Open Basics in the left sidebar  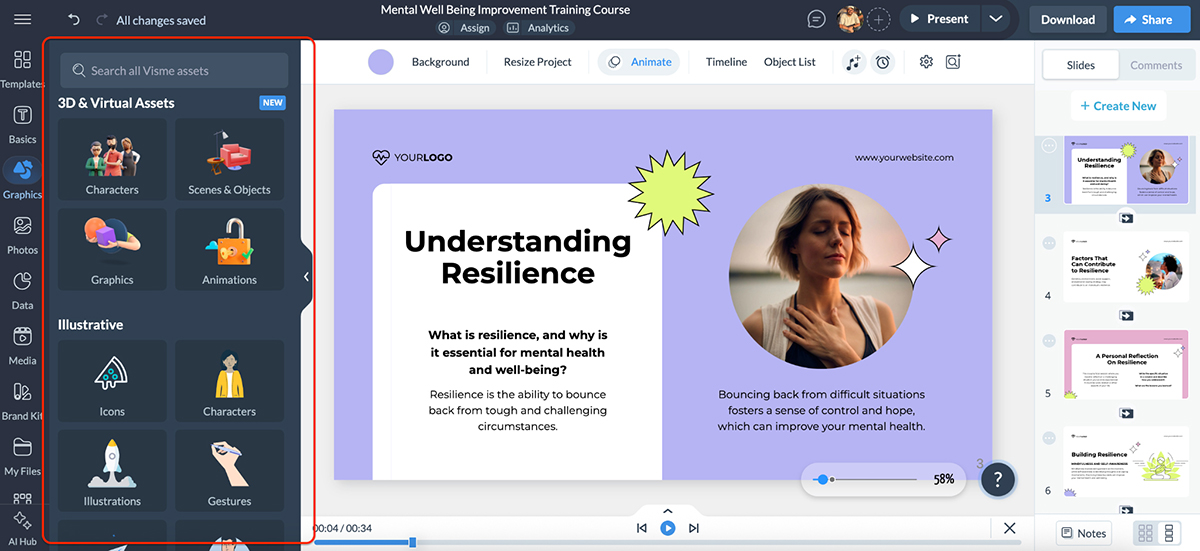(22, 124)
